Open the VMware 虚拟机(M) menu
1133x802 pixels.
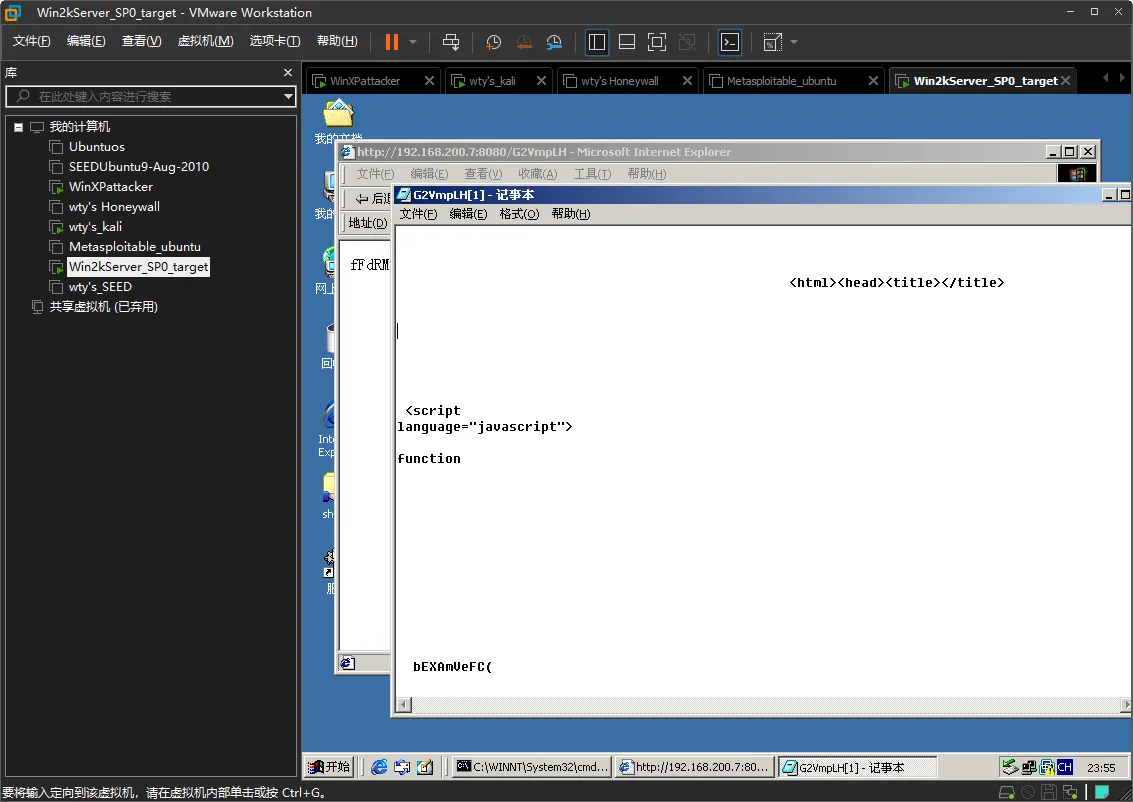[x=205, y=41]
